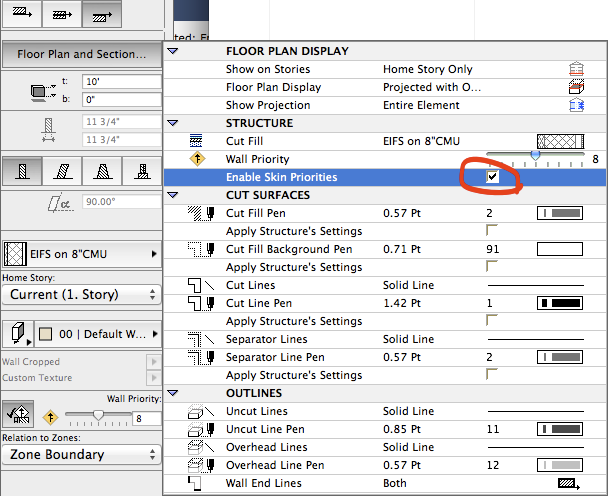Click the center reference line icon

(63, 14)
